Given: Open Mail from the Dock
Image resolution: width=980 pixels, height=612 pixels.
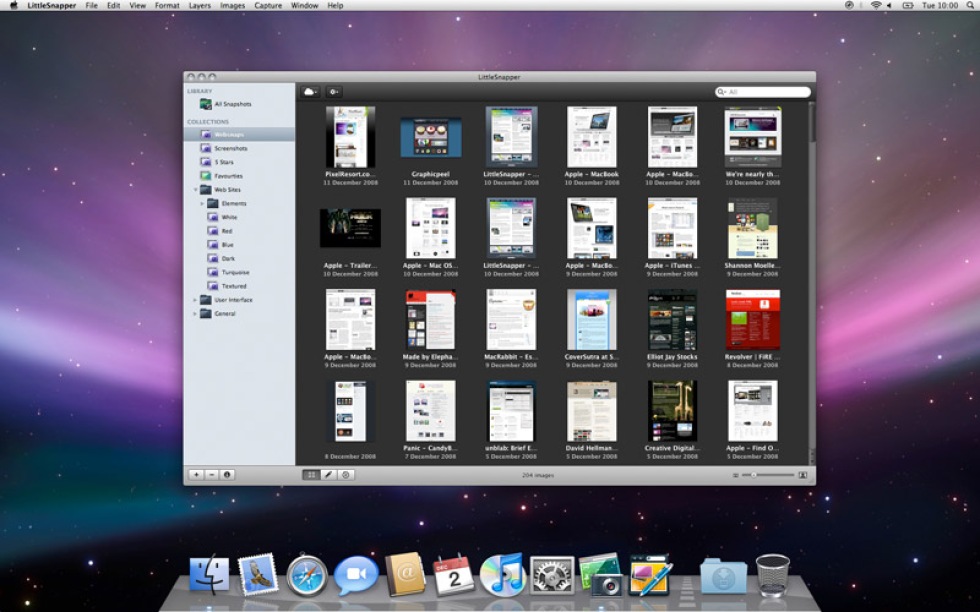Looking at the screenshot, I should (258, 574).
